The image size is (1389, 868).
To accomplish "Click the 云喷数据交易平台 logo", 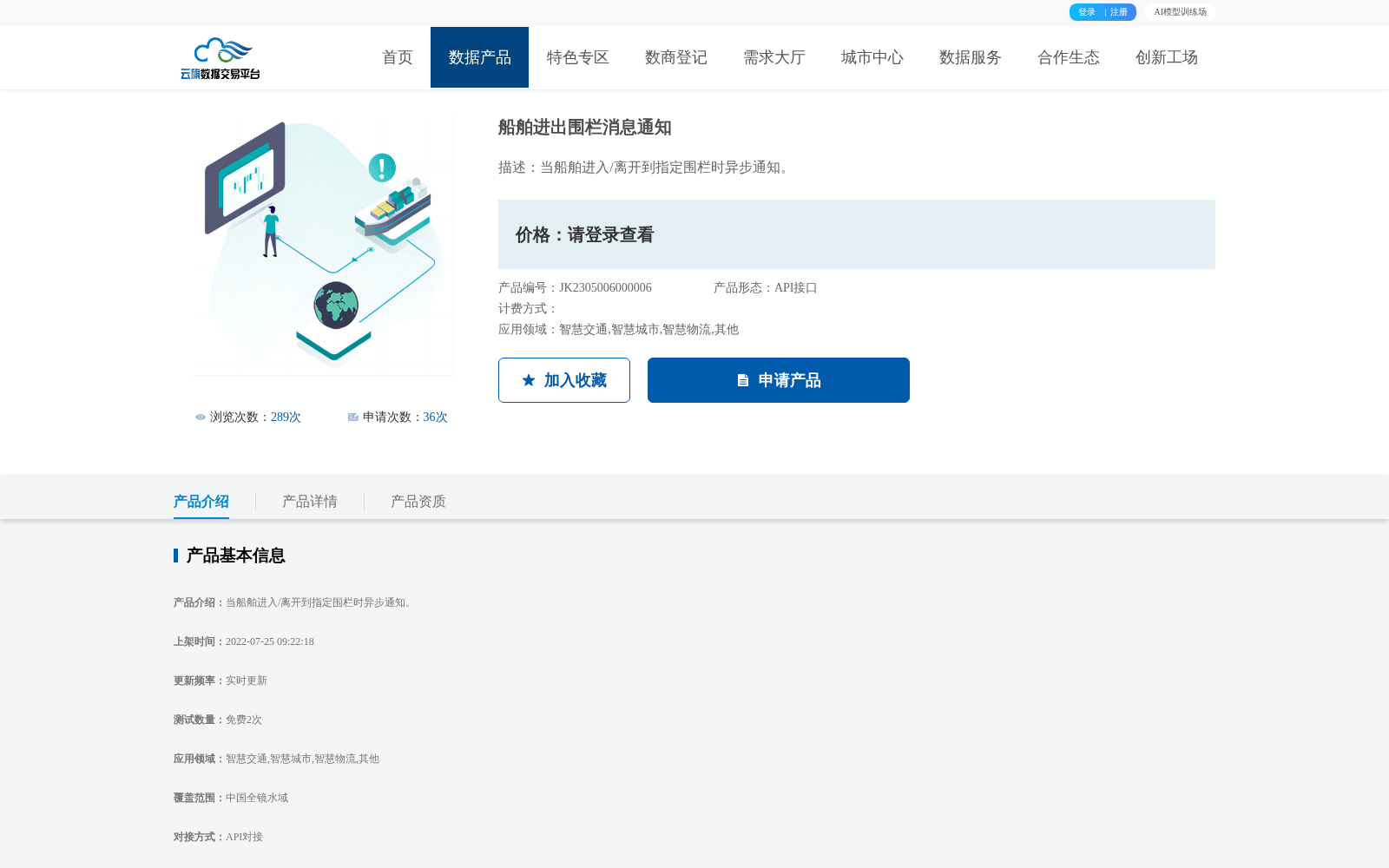I will (221, 58).
